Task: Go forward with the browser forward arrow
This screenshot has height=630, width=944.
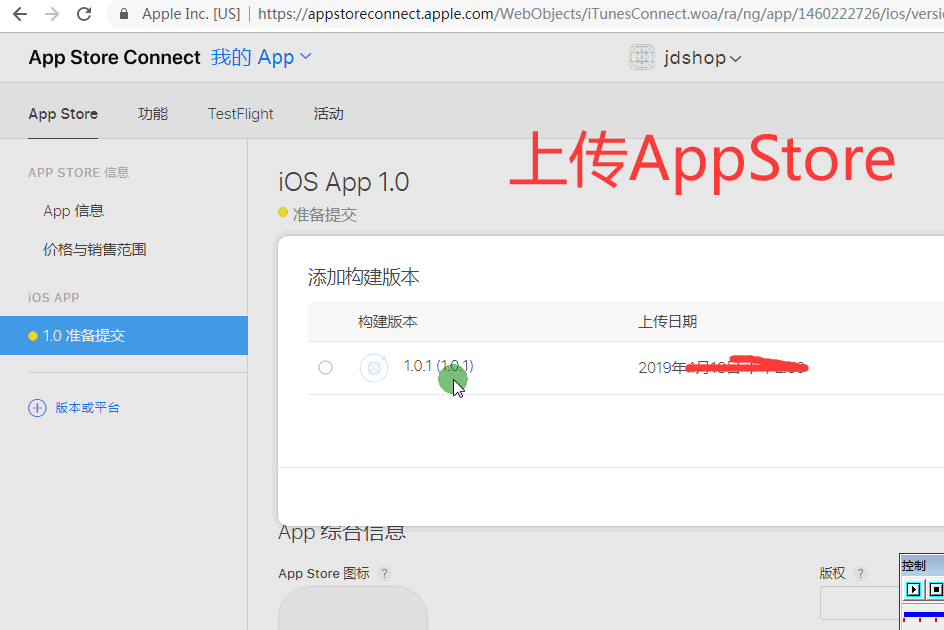Action: (x=52, y=14)
